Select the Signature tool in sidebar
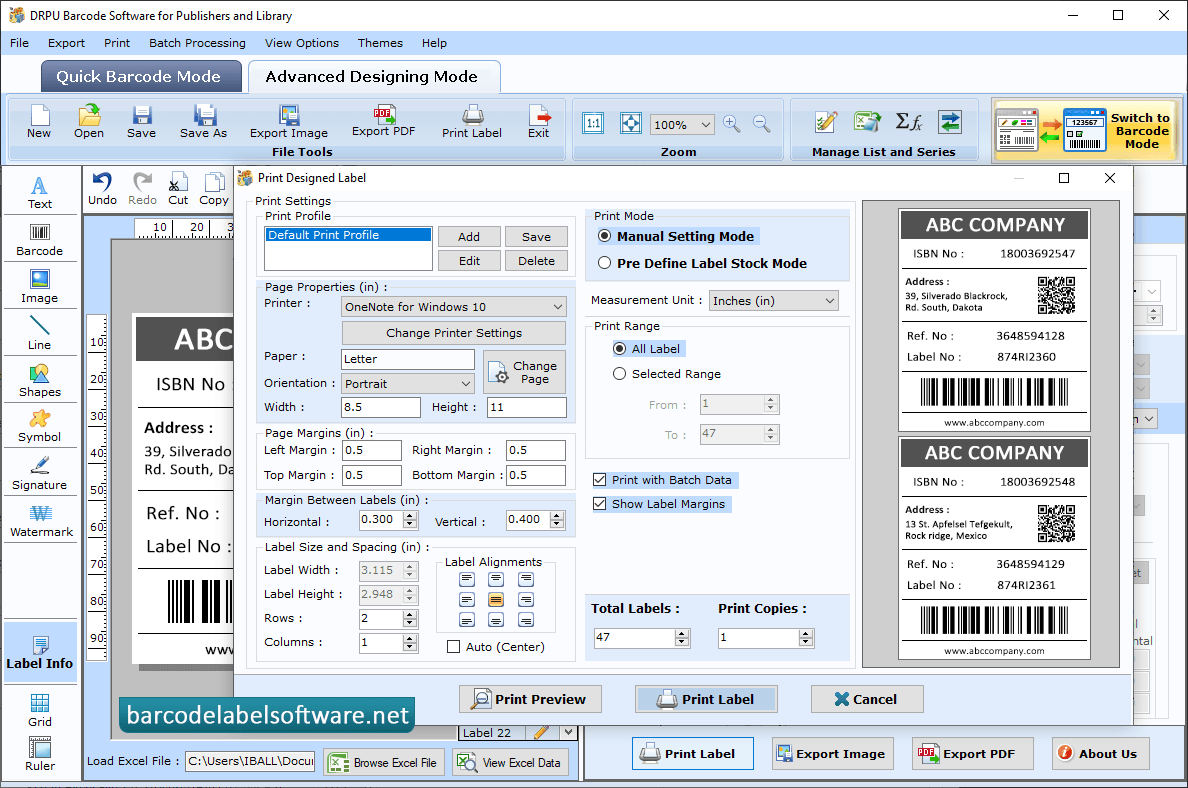Image resolution: width=1188 pixels, height=788 pixels. pyautogui.click(x=39, y=474)
